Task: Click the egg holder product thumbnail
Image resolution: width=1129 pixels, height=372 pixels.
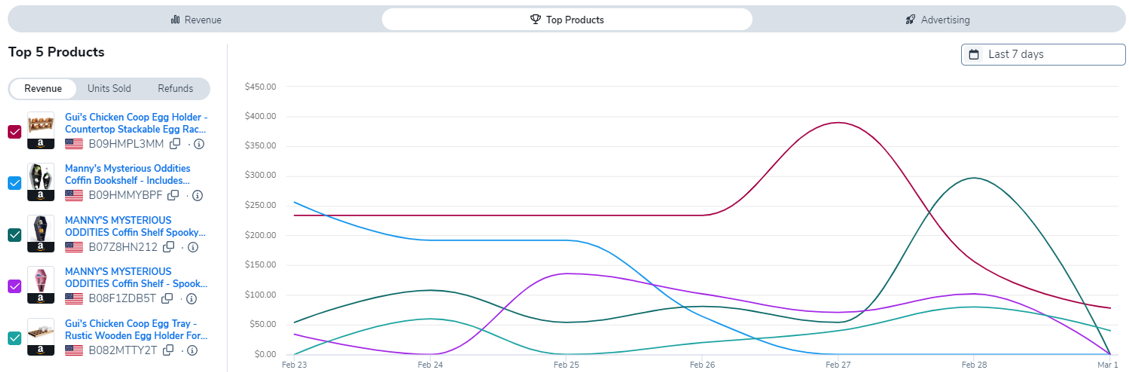Action: coord(41,130)
